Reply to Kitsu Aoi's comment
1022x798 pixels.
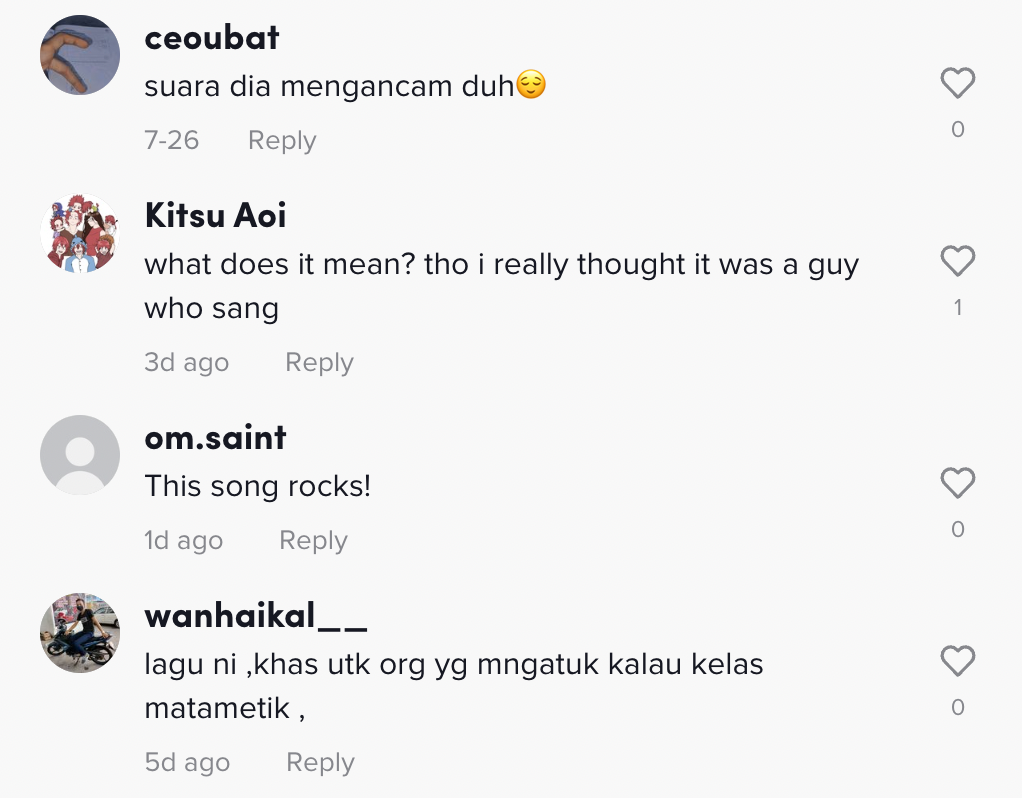tap(319, 363)
